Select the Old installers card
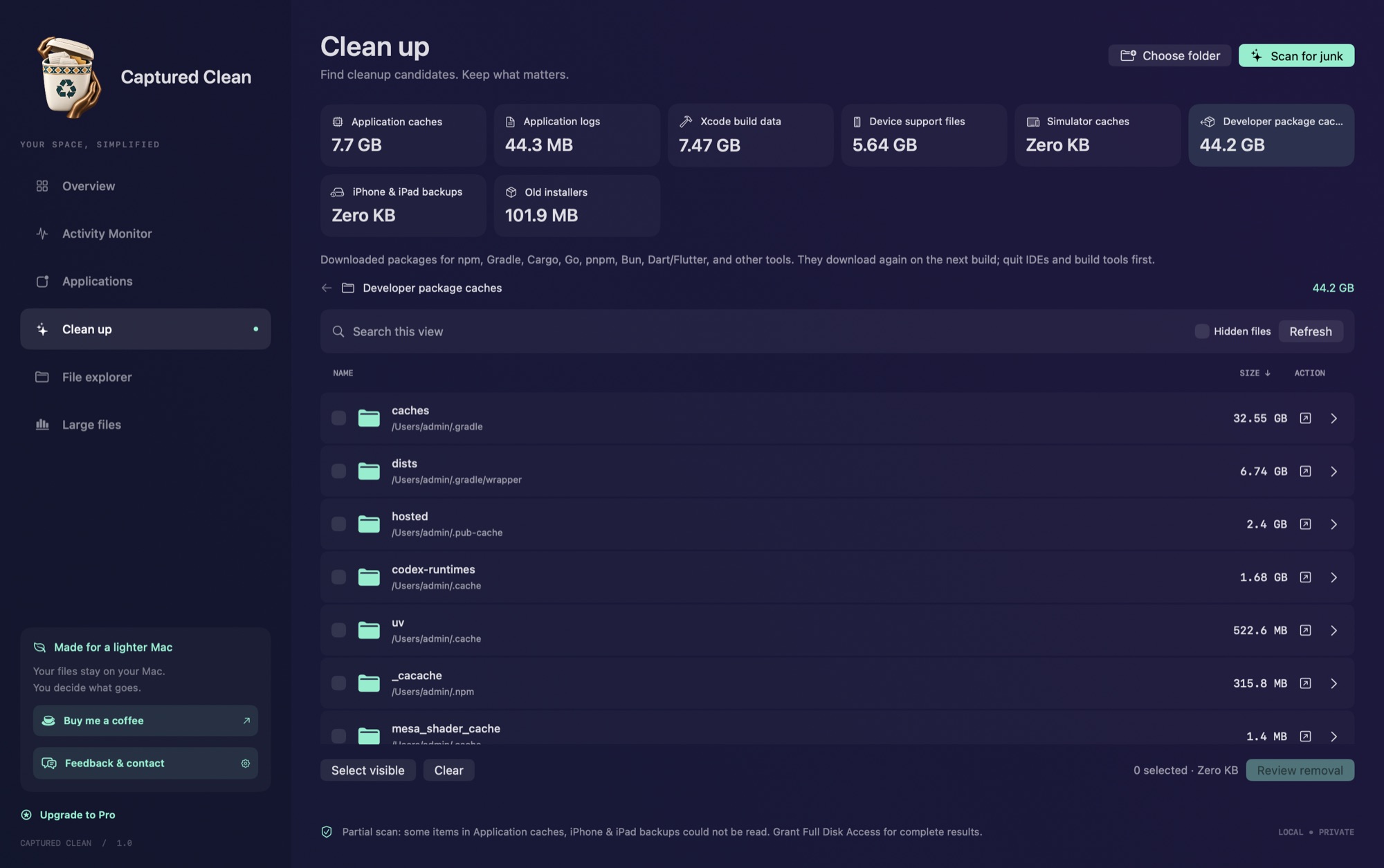The width and height of the screenshot is (1384, 868). pos(576,205)
